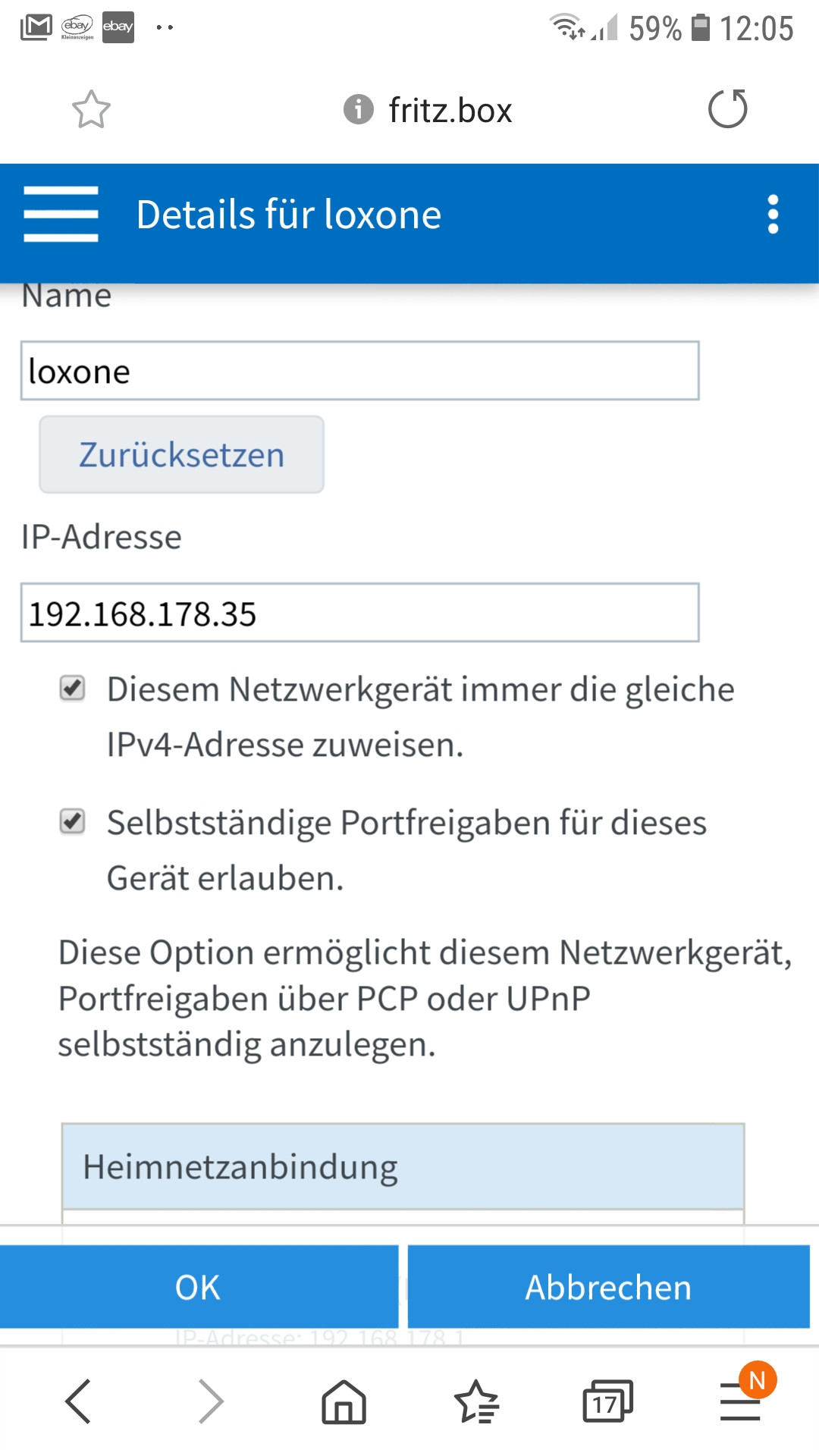Tap the bookmark star icon beside address bar
The height and width of the screenshot is (1456, 819).
point(91,110)
